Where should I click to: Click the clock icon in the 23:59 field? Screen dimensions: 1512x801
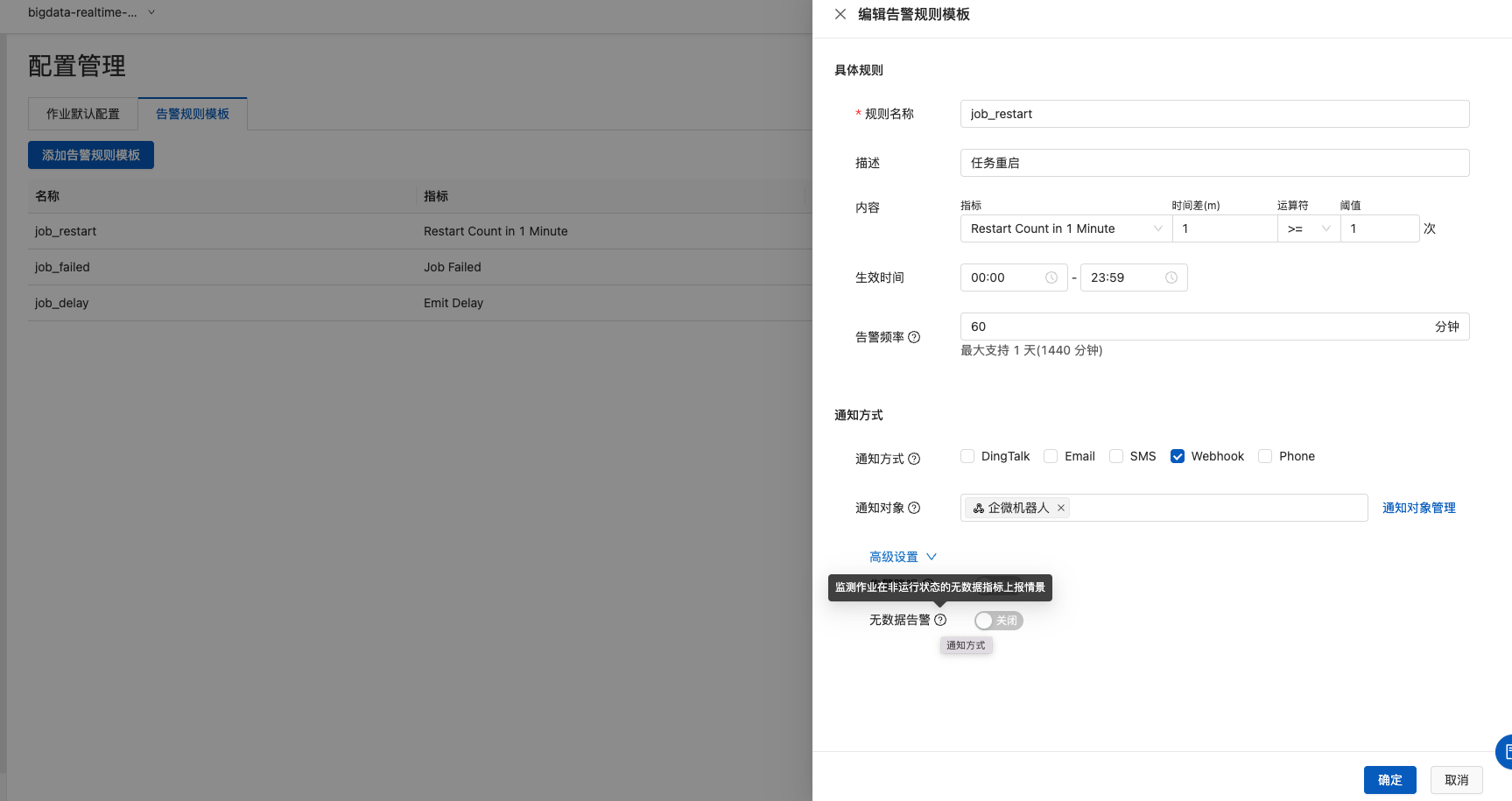tap(1171, 278)
